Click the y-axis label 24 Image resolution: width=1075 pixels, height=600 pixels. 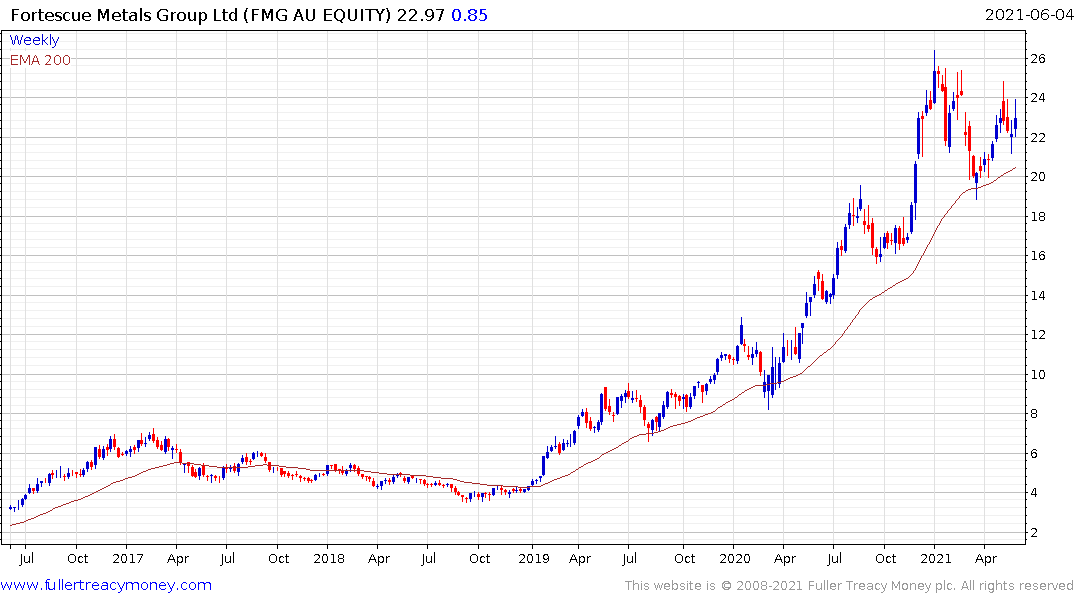tap(1038, 97)
